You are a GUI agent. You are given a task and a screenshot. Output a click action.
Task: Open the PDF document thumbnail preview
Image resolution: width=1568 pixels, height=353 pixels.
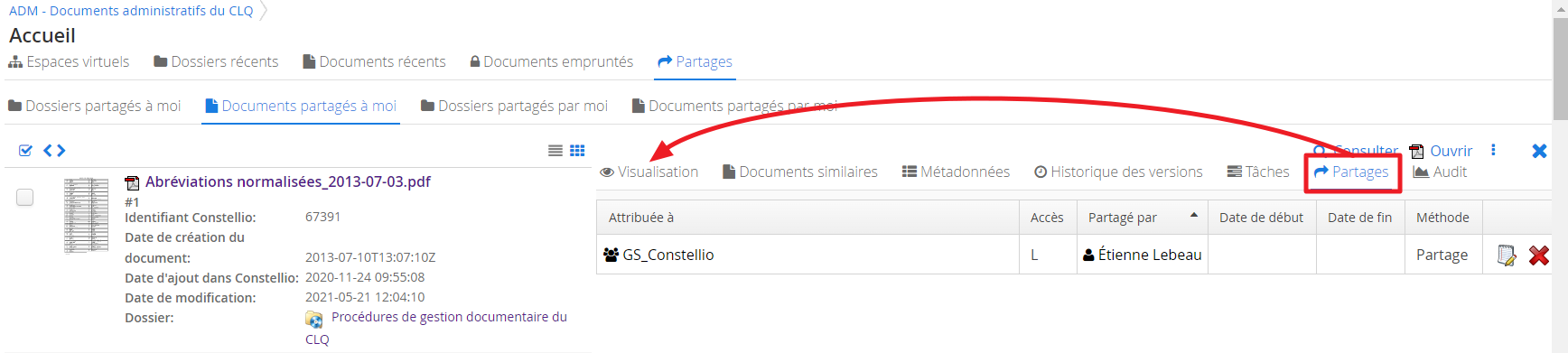87,215
